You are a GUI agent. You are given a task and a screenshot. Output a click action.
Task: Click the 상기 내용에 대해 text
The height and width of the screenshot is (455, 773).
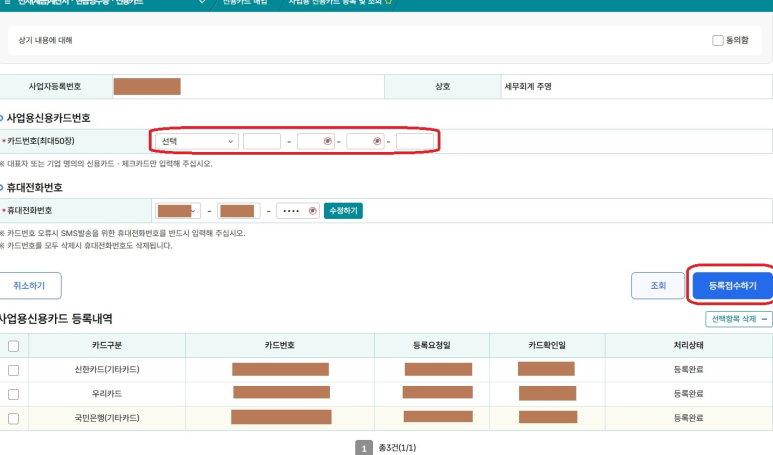[45, 40]
